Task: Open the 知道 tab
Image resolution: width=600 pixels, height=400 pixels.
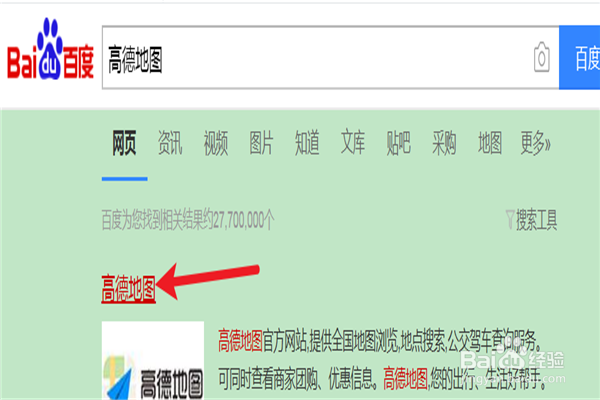Action: pos(307,143)
